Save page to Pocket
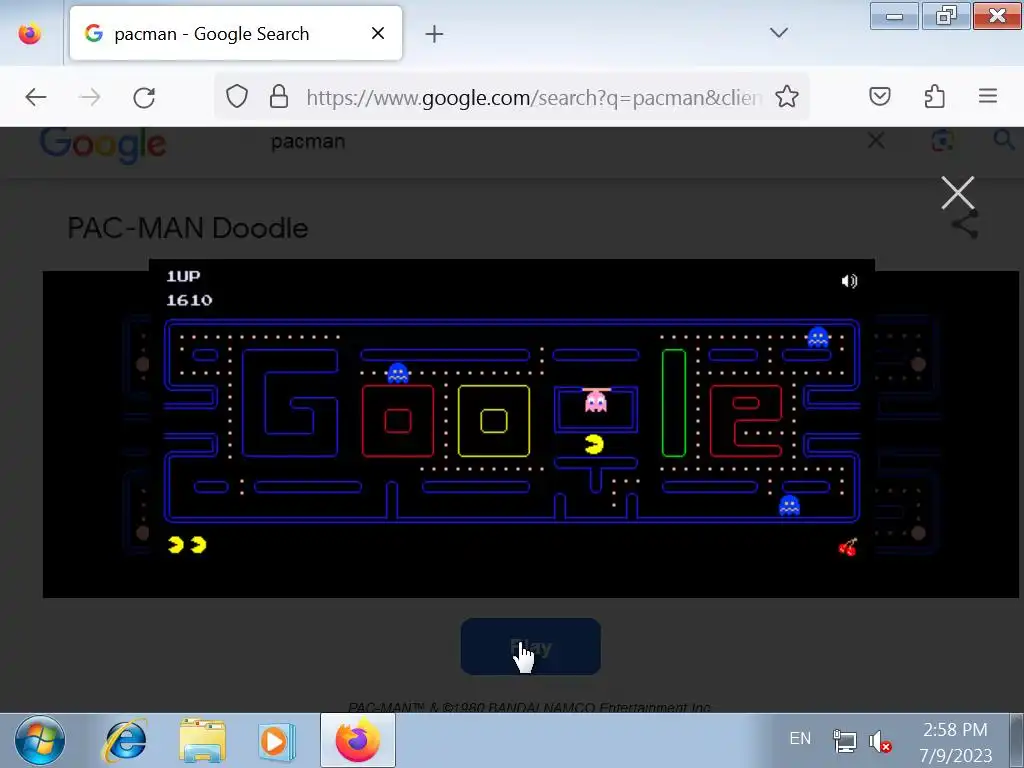 coord(880,97)
